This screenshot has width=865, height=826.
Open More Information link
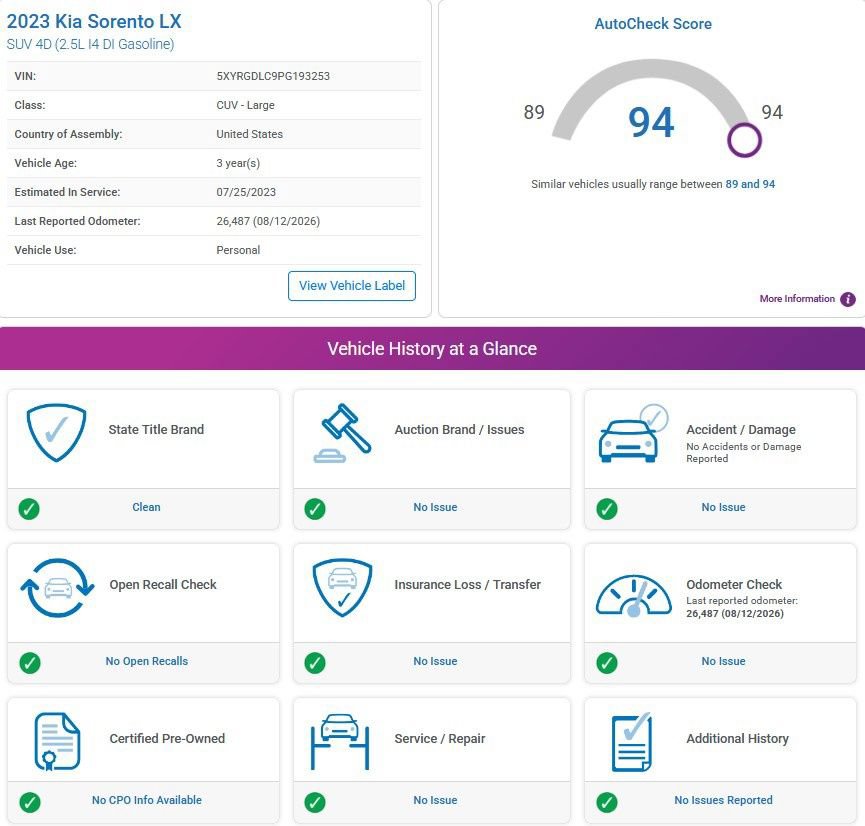[x=797, y=299]
